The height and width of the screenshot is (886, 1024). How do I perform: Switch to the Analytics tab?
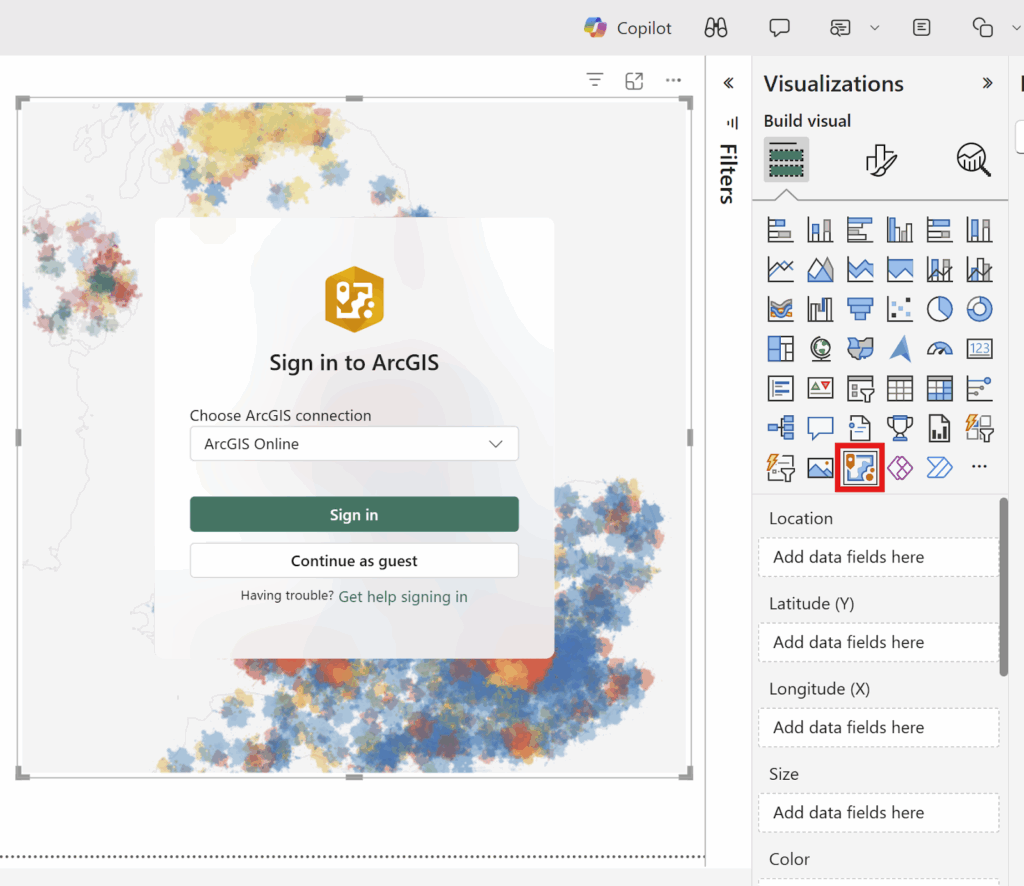click(973, 159)
